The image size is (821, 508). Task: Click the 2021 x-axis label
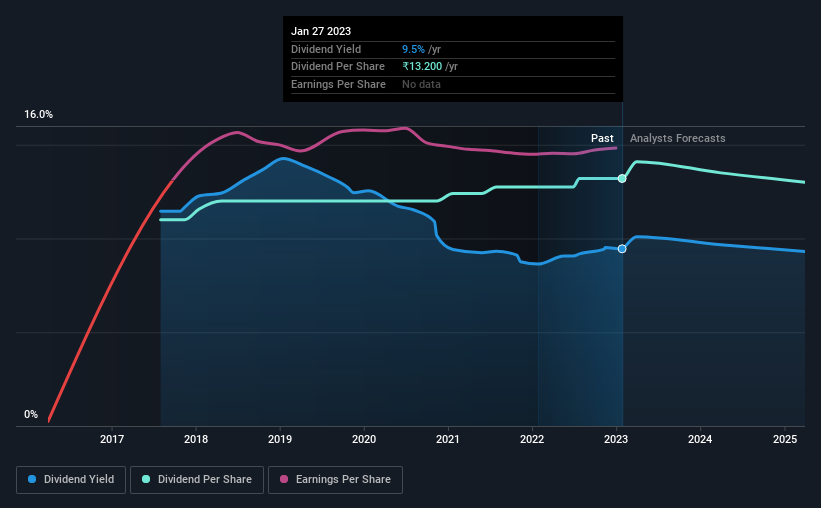(448, 439)
